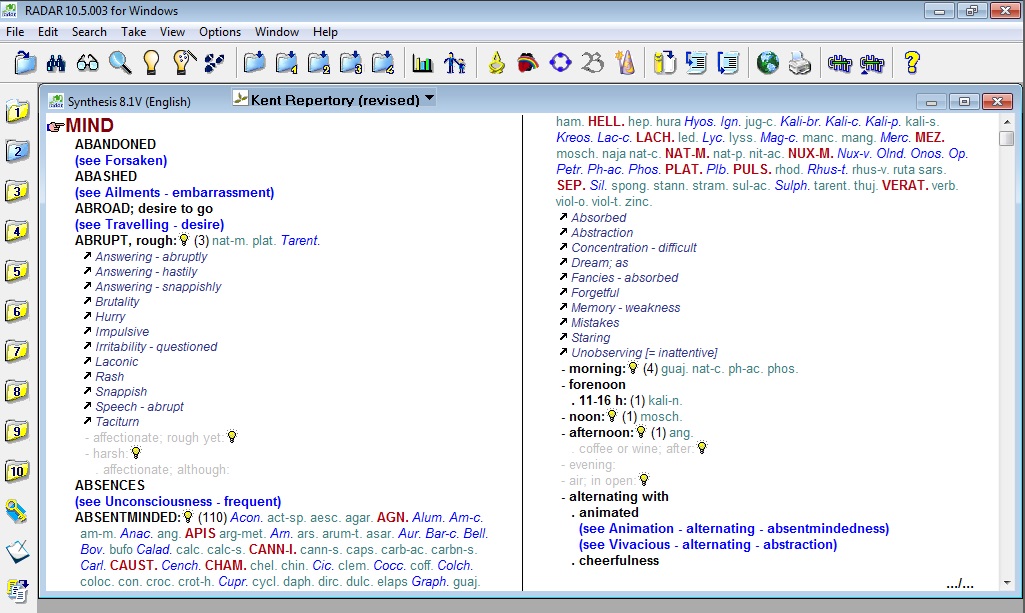Image resolution: width=1025 pixels, height=613 pixels.
Task: Open the Kent Repertory (revised) dropdown
Action: pyautogui.click(x=429, y=99)
